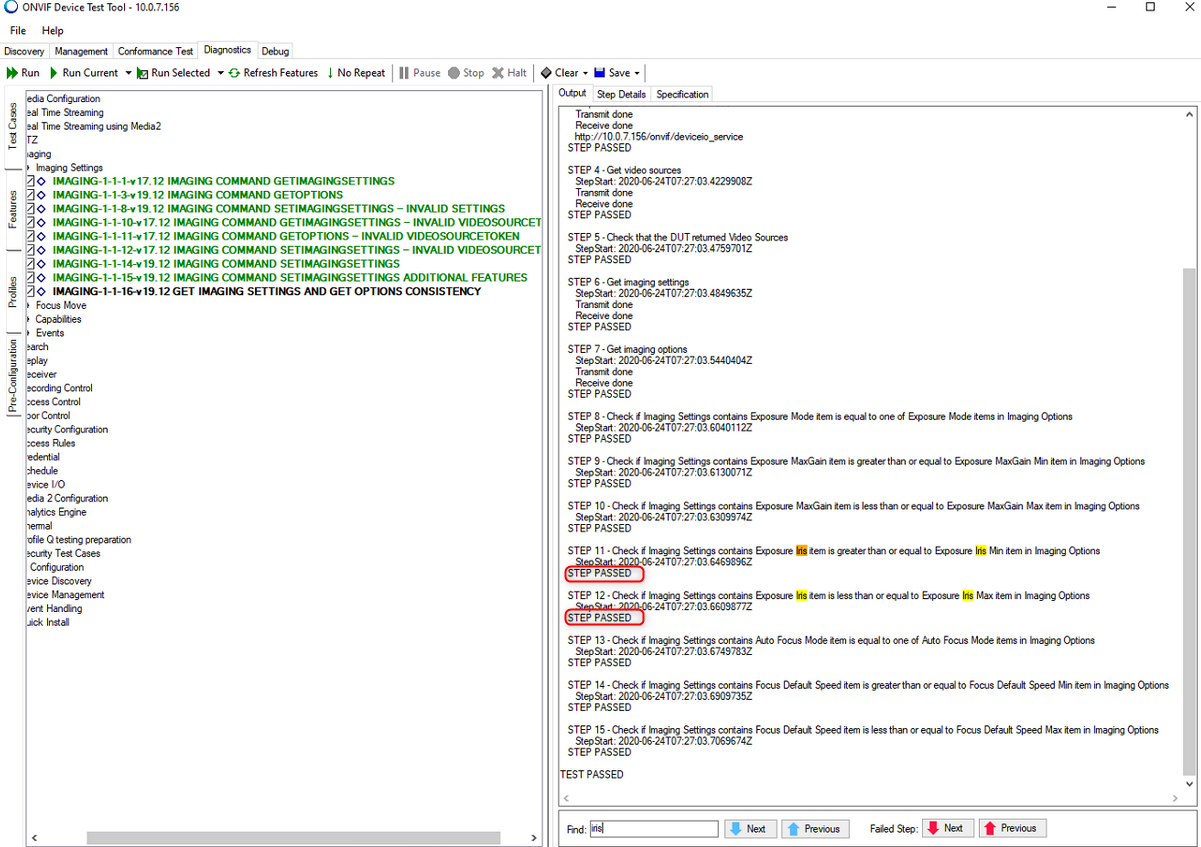Click the Run double-arrow toolbar icon
The image size is (1201, 847).
point(12,73)
